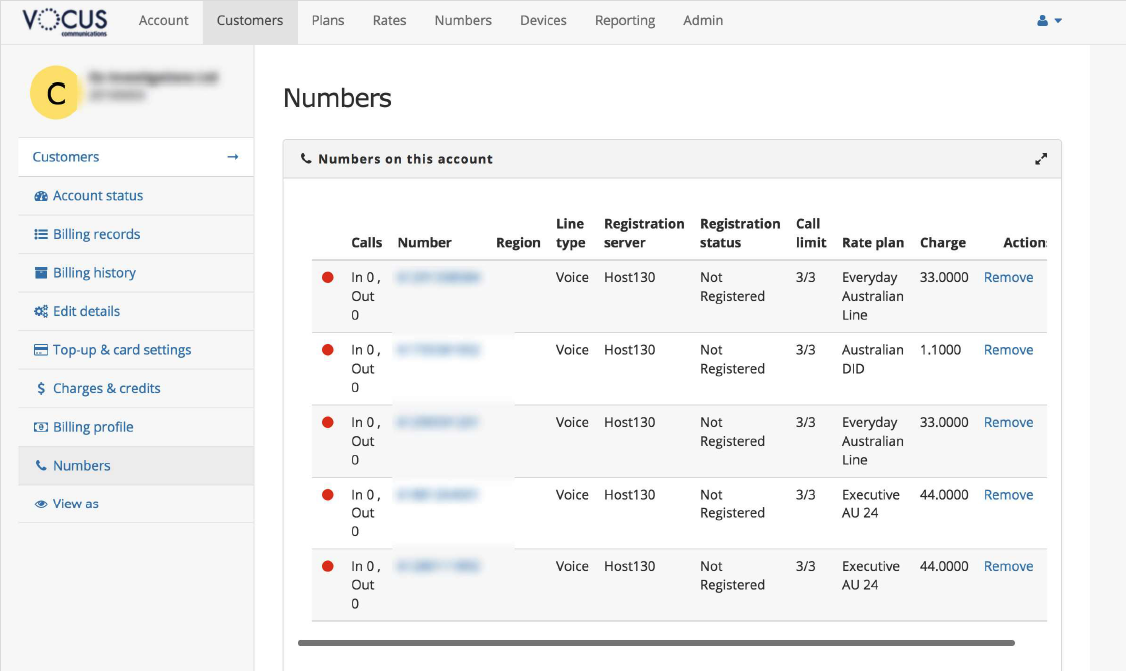Viewport: 1126px width, 671px height.
Task: Click the Top-up & card settings icon
Action: [x=41, y=351]
